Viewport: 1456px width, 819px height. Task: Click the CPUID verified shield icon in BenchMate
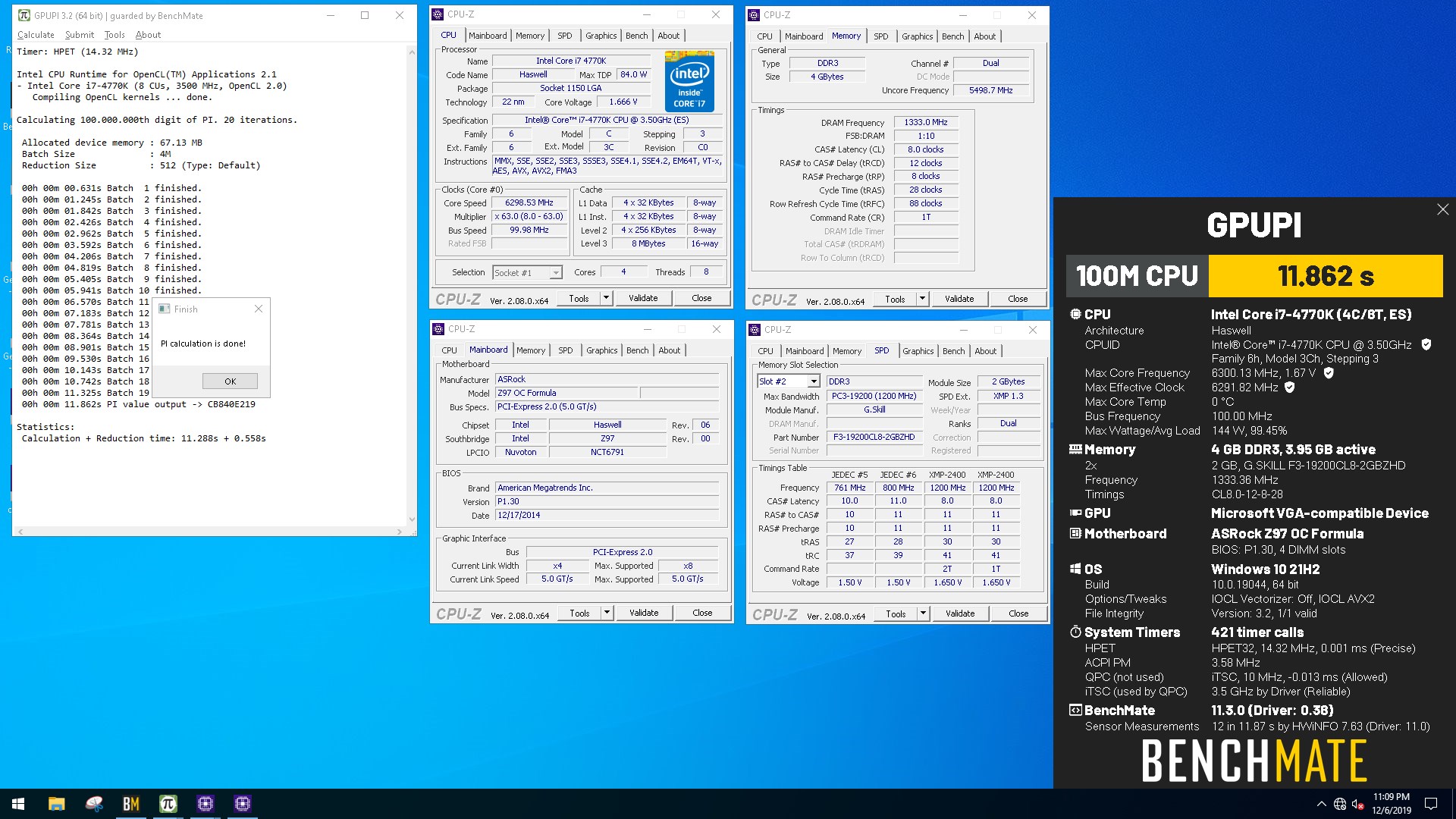[1426, 344]
